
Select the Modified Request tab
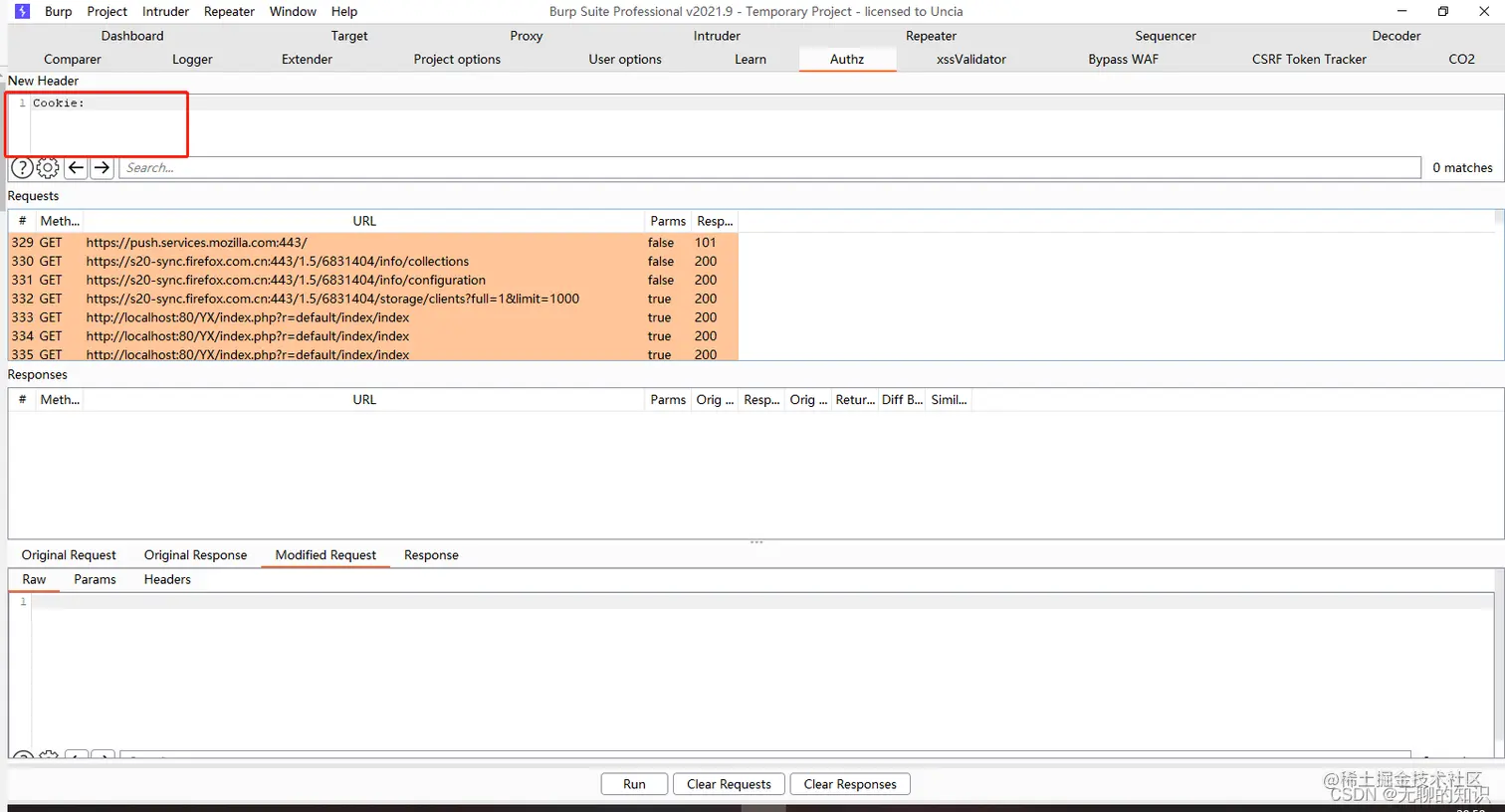coord(325,555)
